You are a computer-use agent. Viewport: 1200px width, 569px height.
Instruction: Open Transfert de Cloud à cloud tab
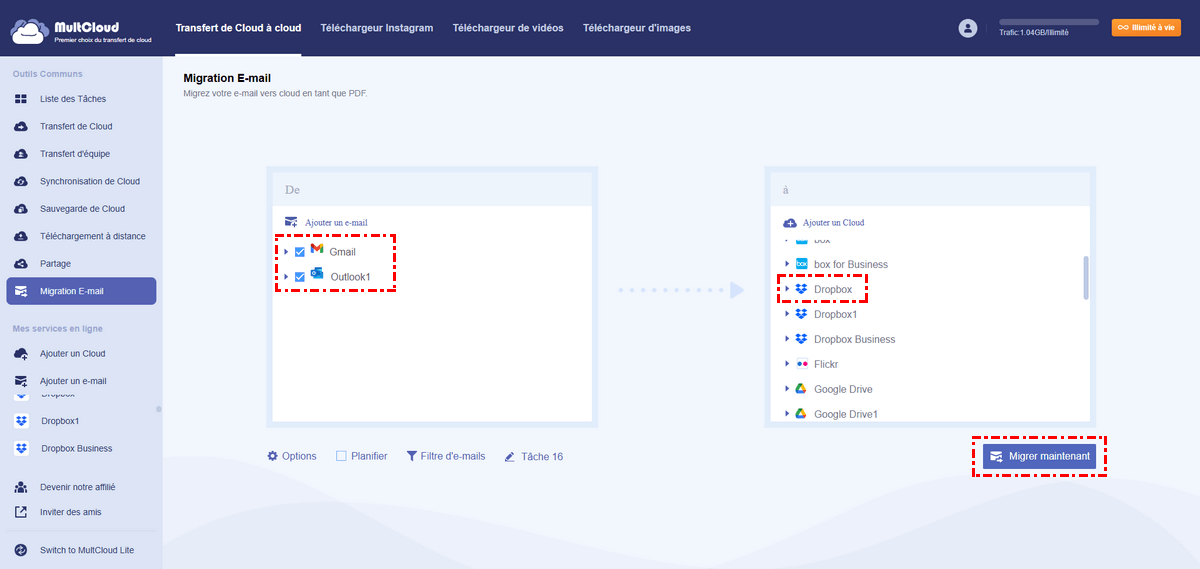[238, 28]
